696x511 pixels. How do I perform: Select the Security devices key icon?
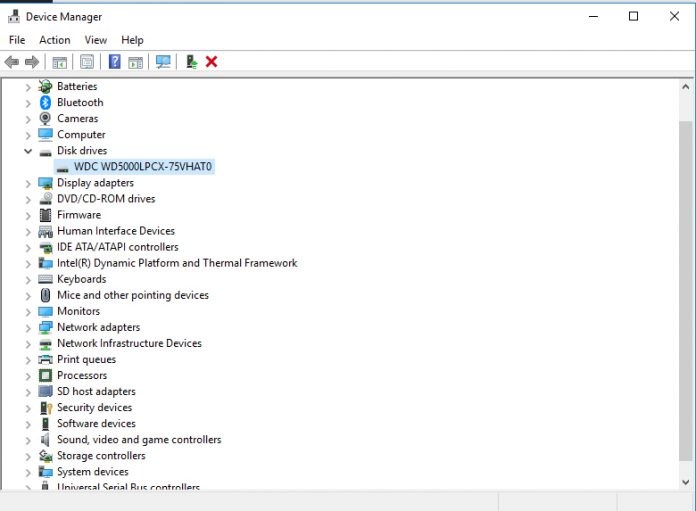coord(46,408)
